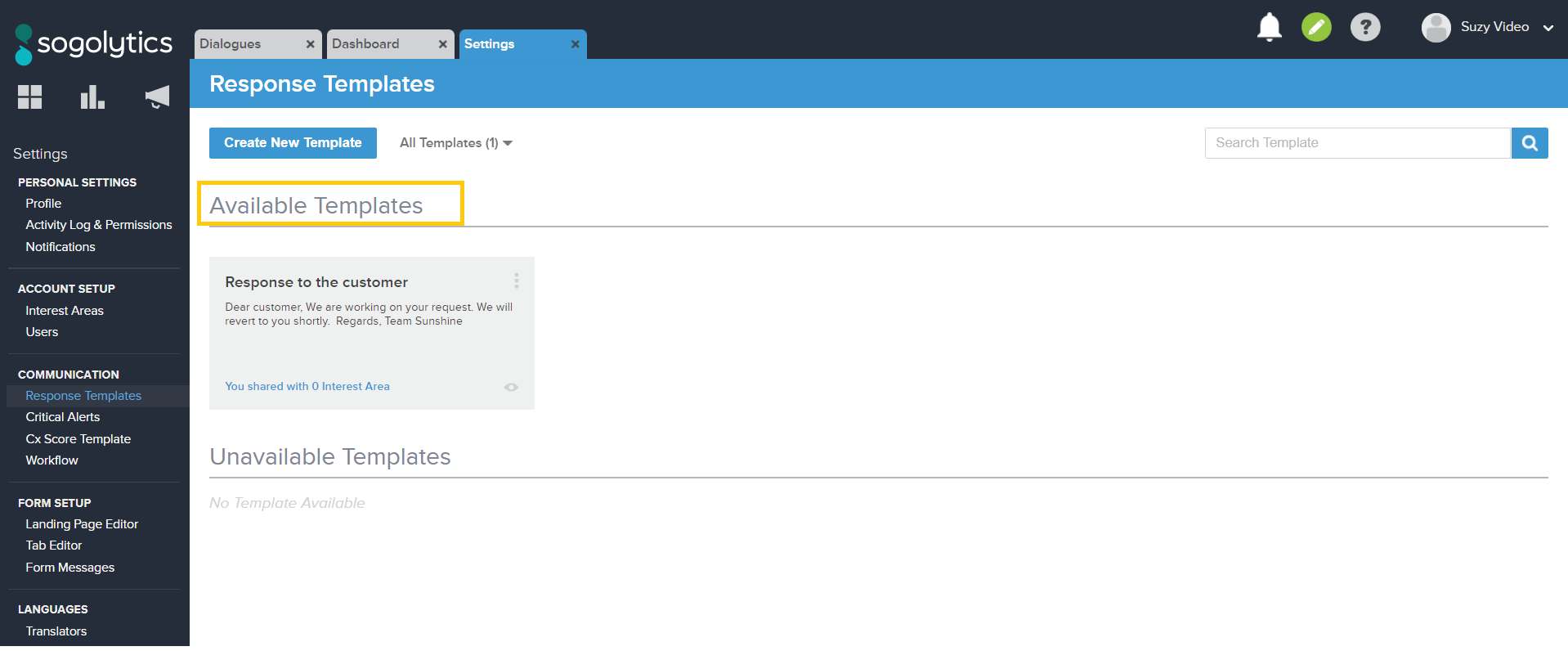Go to Landing Page Editor settings
The width and height of the screenshot is (1568, 651).
pyautogui.click(x=82, y=524)
